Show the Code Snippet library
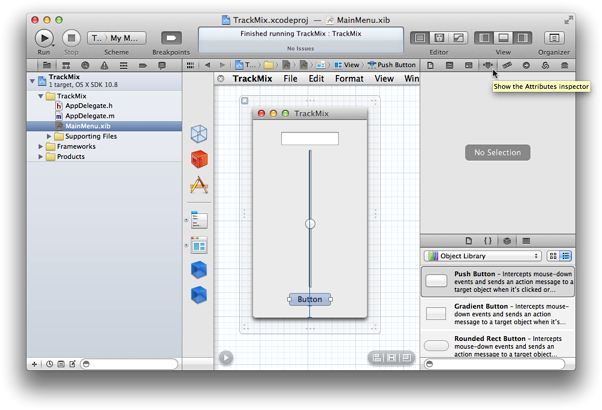 [488, 241]
